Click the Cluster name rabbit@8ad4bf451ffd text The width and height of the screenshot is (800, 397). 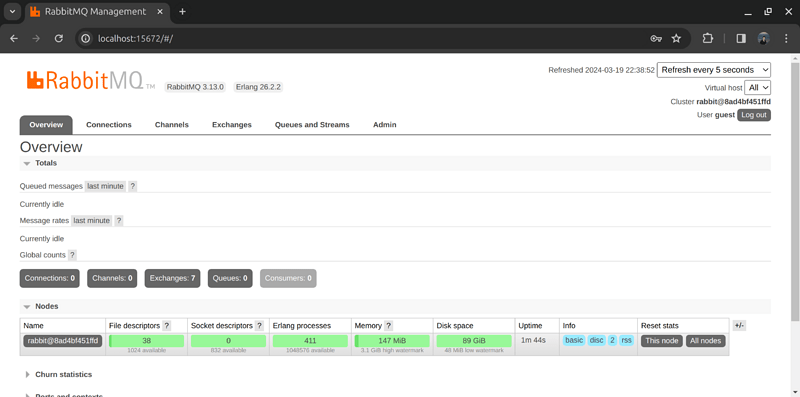click(734, 102)
